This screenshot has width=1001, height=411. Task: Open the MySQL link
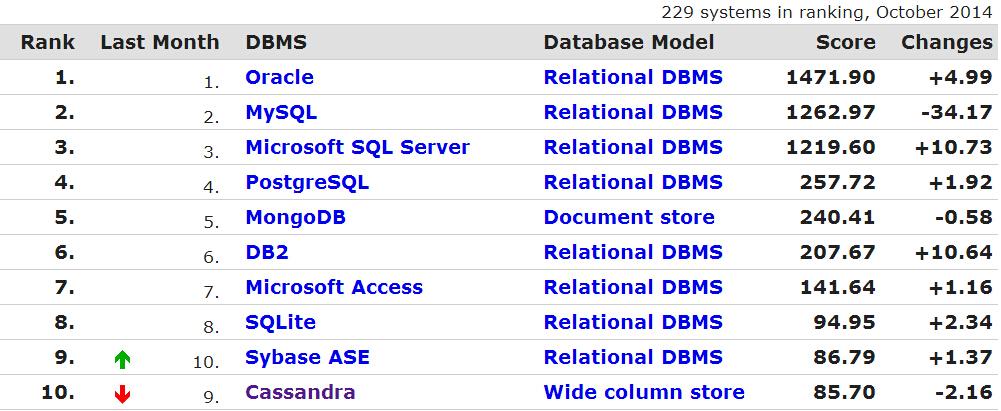(281, 112)
